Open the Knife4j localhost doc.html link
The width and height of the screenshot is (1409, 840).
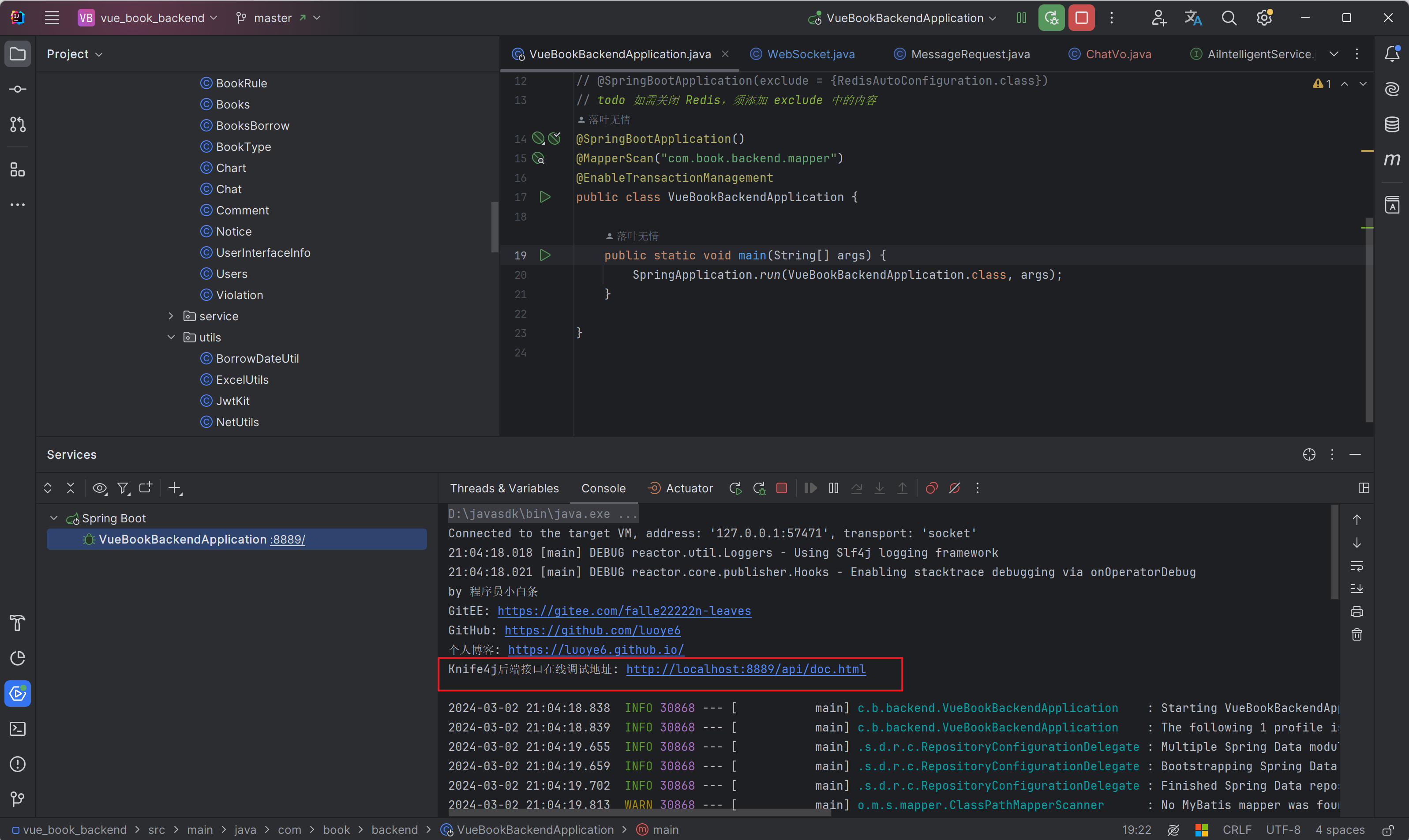pos(746,669)
